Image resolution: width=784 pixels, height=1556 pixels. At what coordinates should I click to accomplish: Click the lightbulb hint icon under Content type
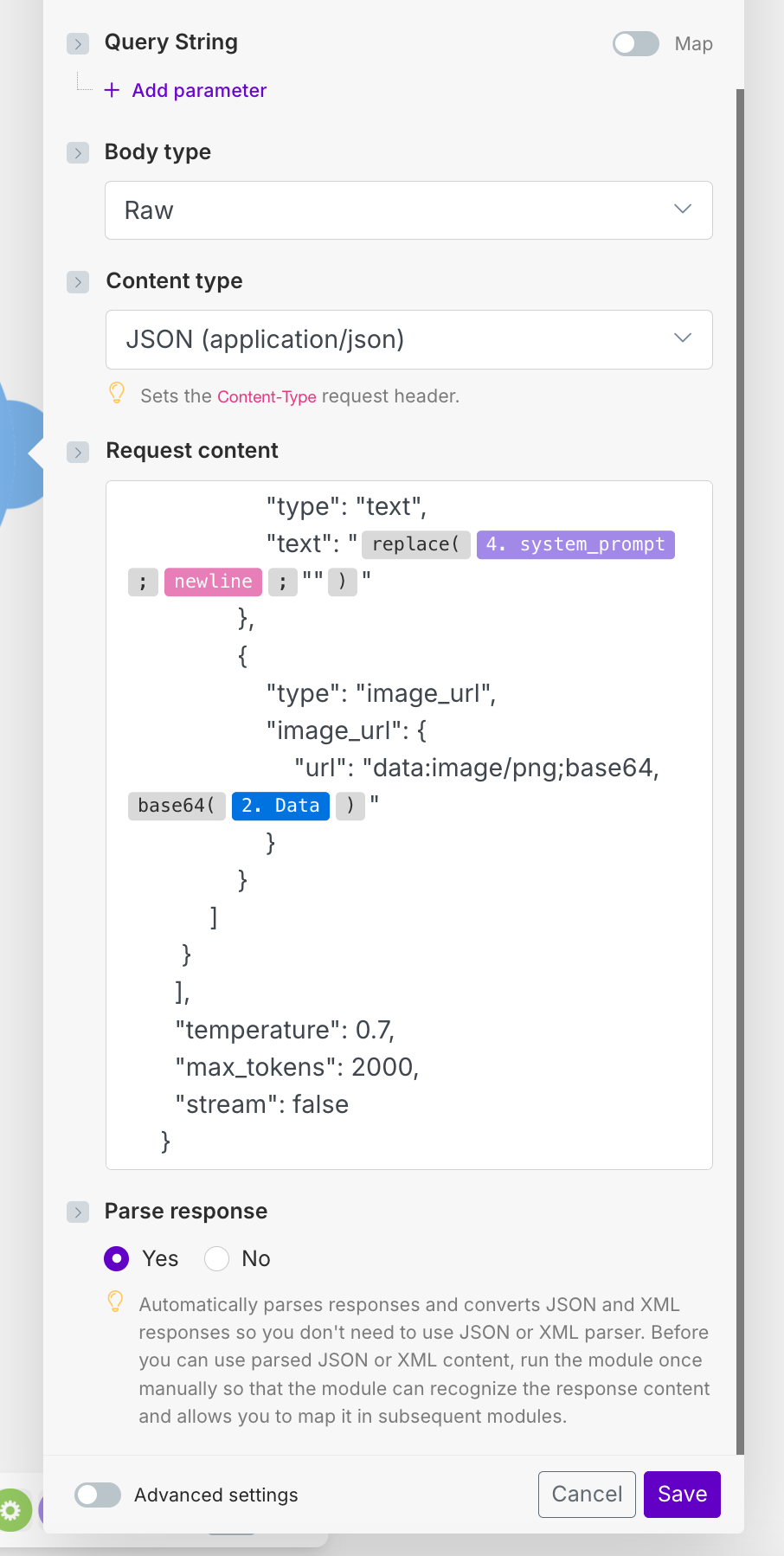click(x=117, y=393)
